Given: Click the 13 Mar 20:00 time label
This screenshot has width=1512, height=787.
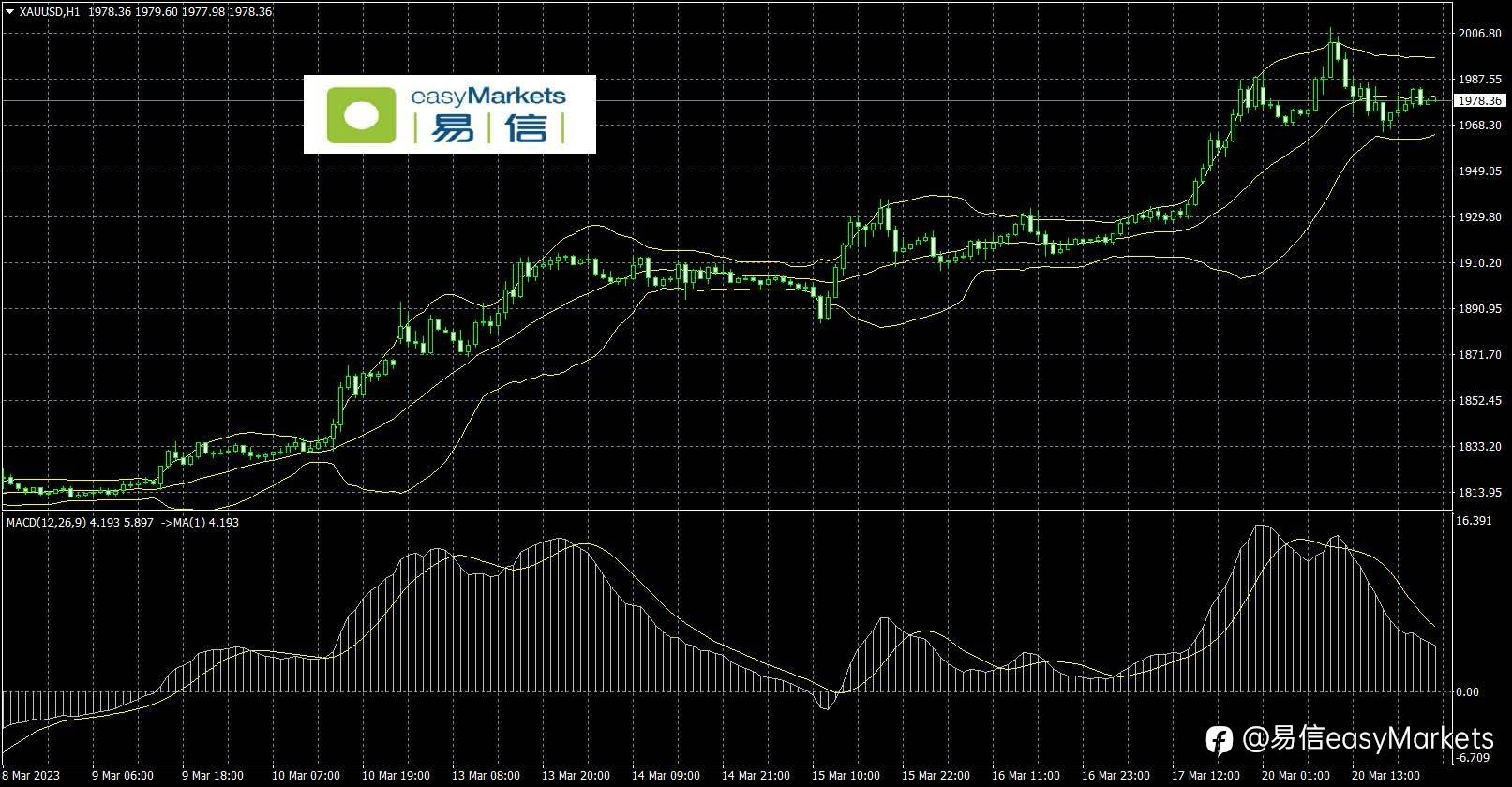Looking at the screenshot, I should [x=576, y=776].
